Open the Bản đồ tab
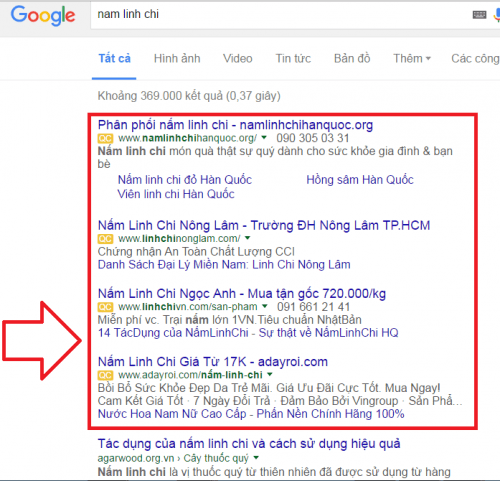This screenshot has width=500, height=481. [x=352, y=59]
